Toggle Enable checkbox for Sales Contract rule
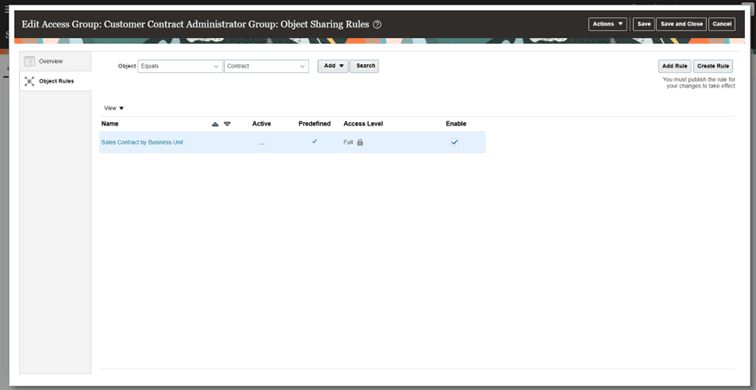This screenshot has width=756, height=390. [454, 142]
